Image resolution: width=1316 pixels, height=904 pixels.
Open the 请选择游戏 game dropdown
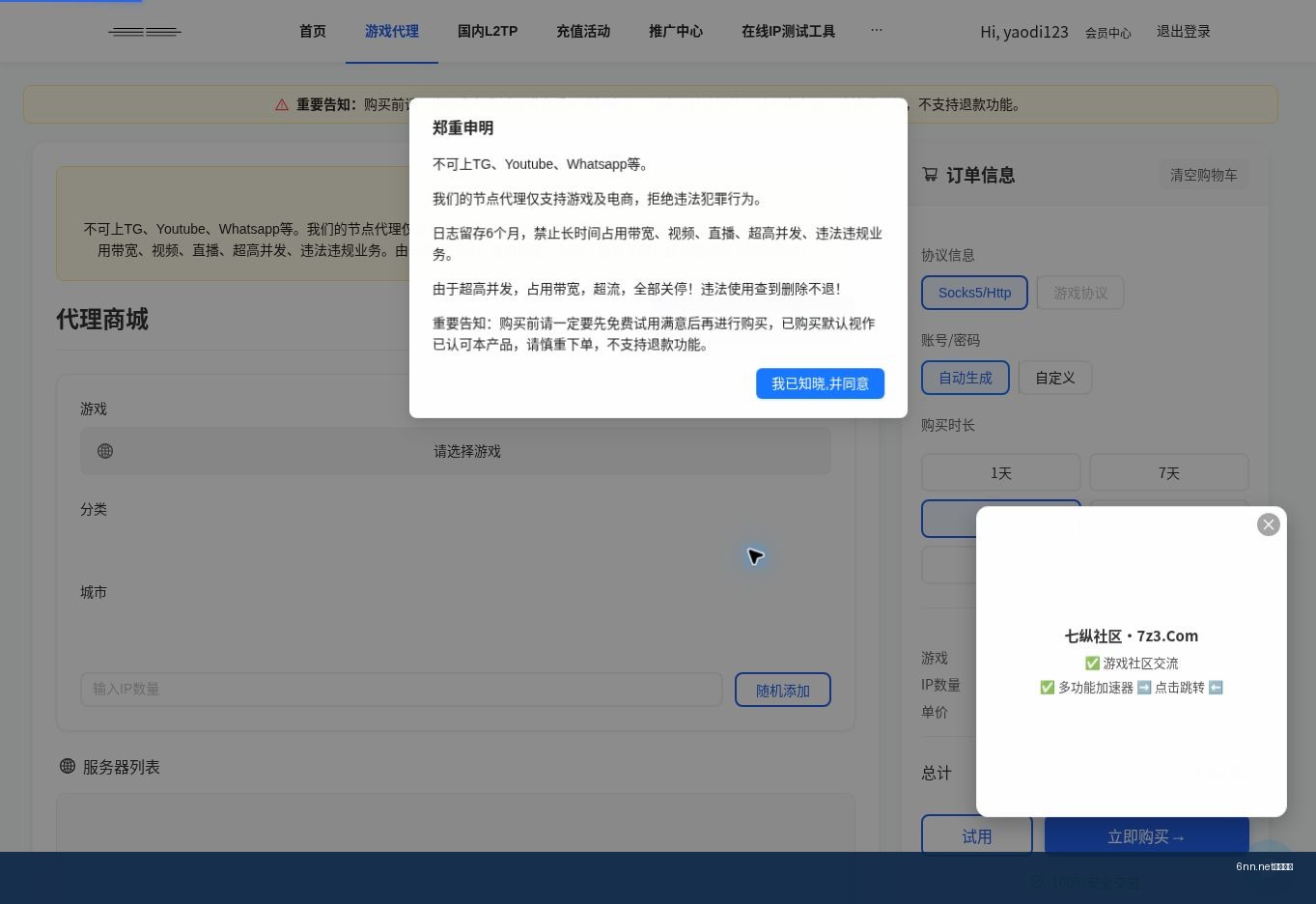[456, 451]
